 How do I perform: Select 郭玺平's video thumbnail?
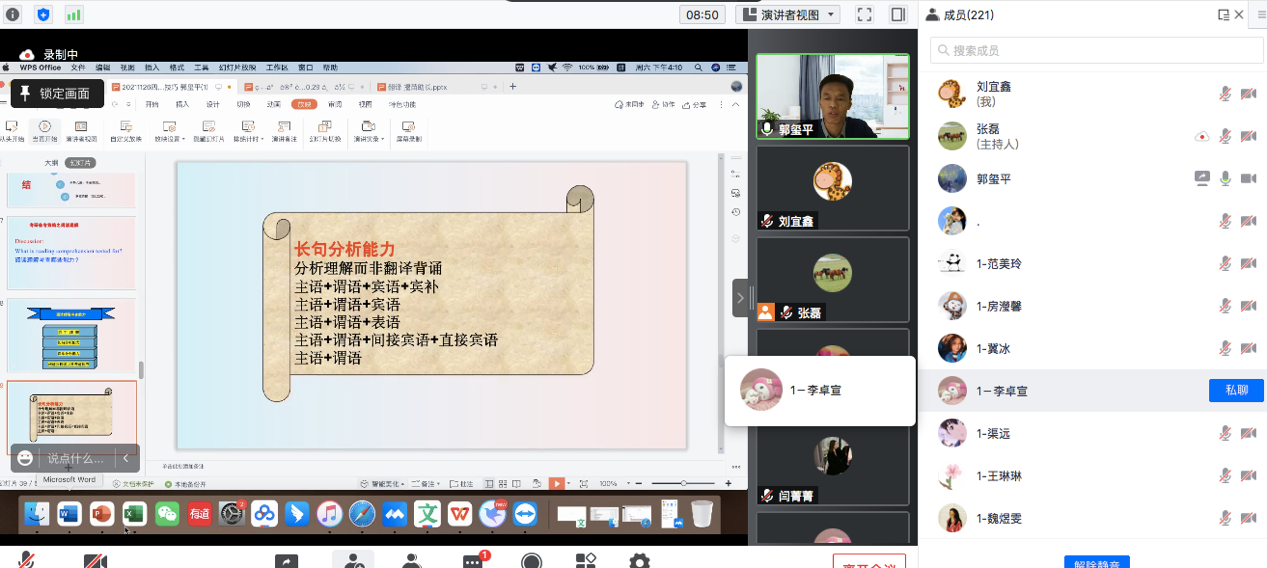pyautogui.click(x=832, y=96)
